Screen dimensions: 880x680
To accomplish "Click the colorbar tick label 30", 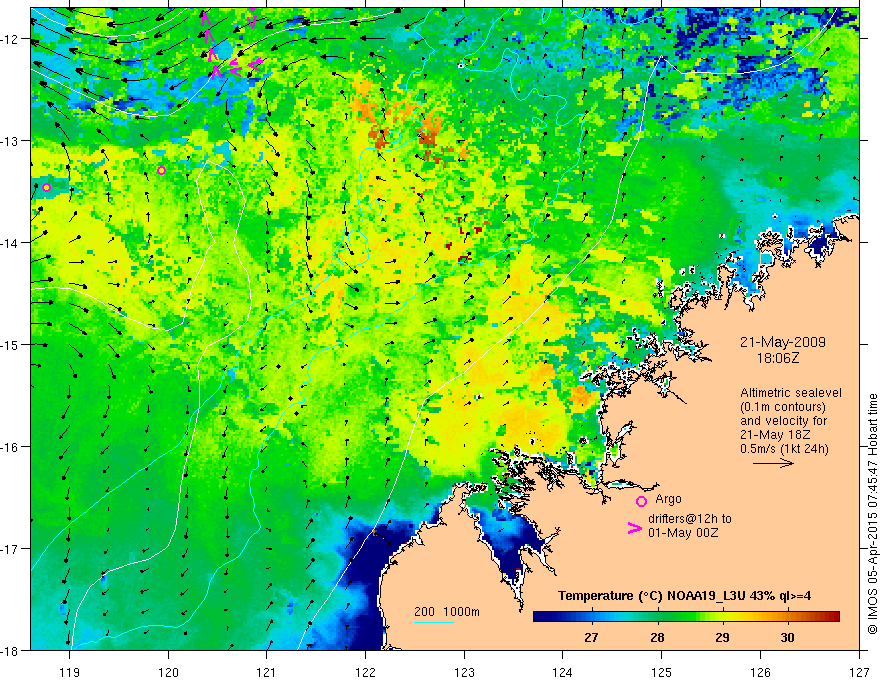I will [787, 637].
